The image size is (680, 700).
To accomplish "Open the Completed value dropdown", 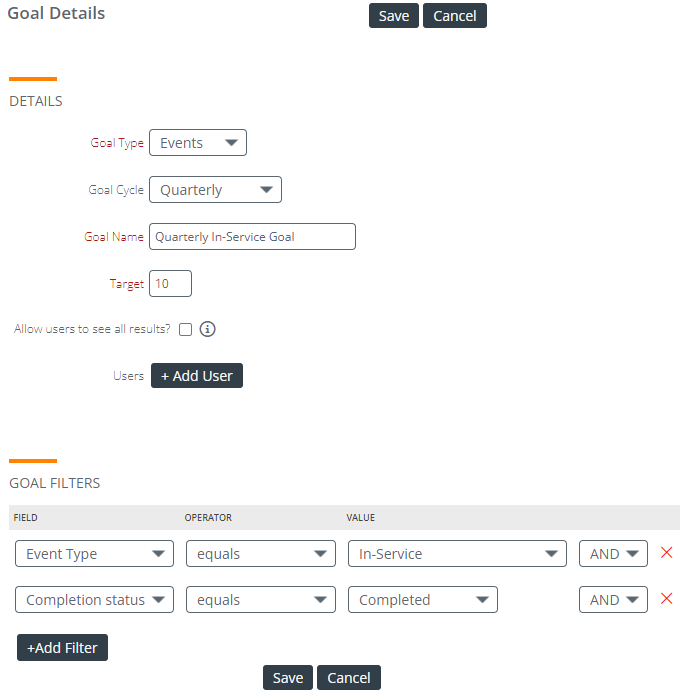I will coord(423,600).
